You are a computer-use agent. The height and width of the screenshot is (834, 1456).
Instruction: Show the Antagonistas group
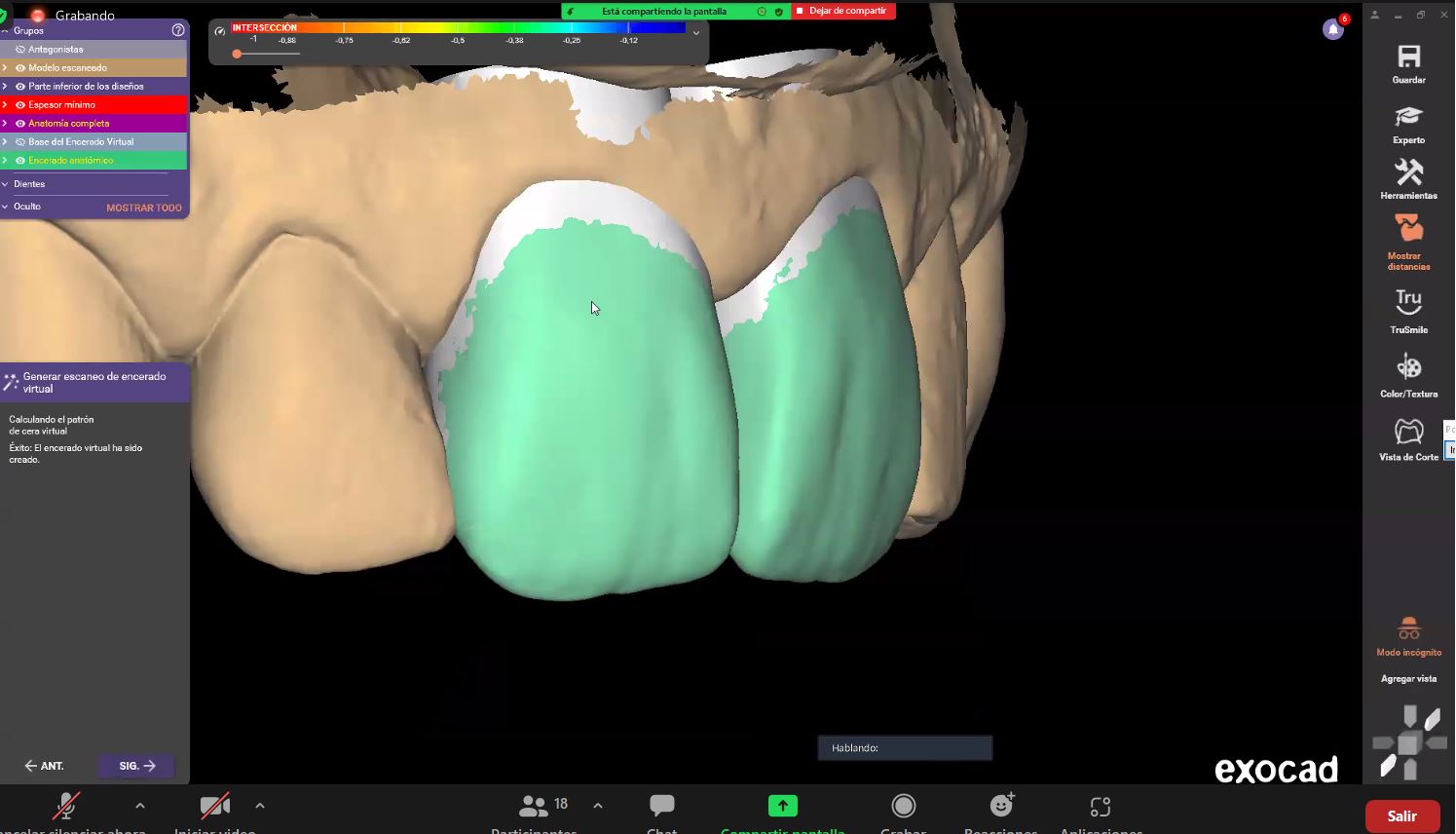click(20, 49)
